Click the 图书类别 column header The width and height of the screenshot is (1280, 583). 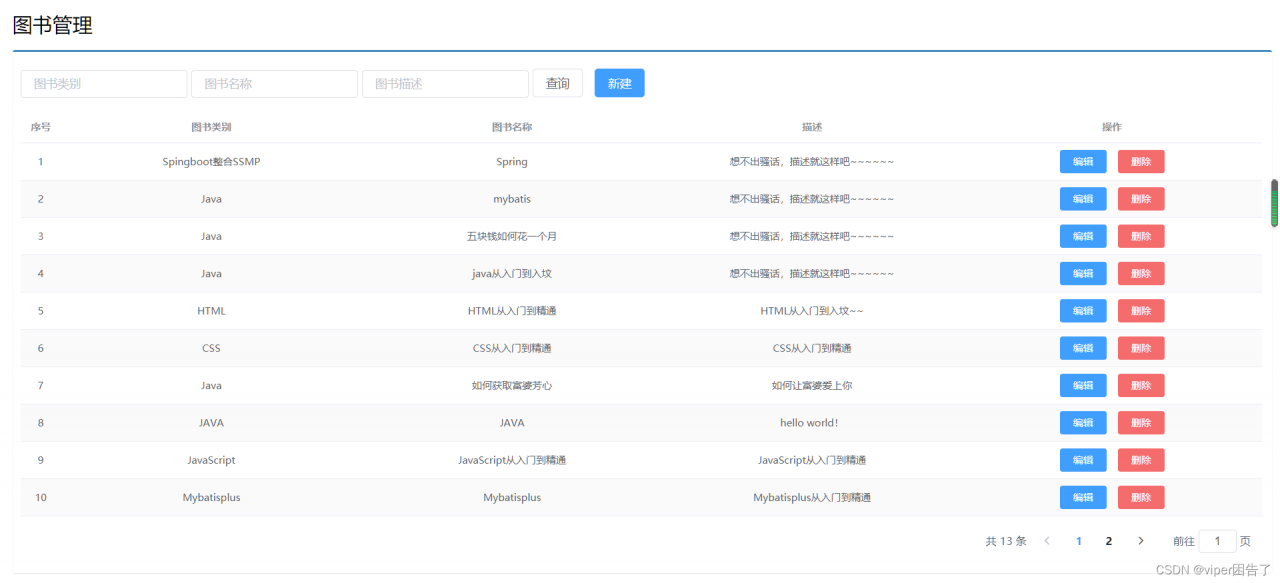tap(211, 127)
